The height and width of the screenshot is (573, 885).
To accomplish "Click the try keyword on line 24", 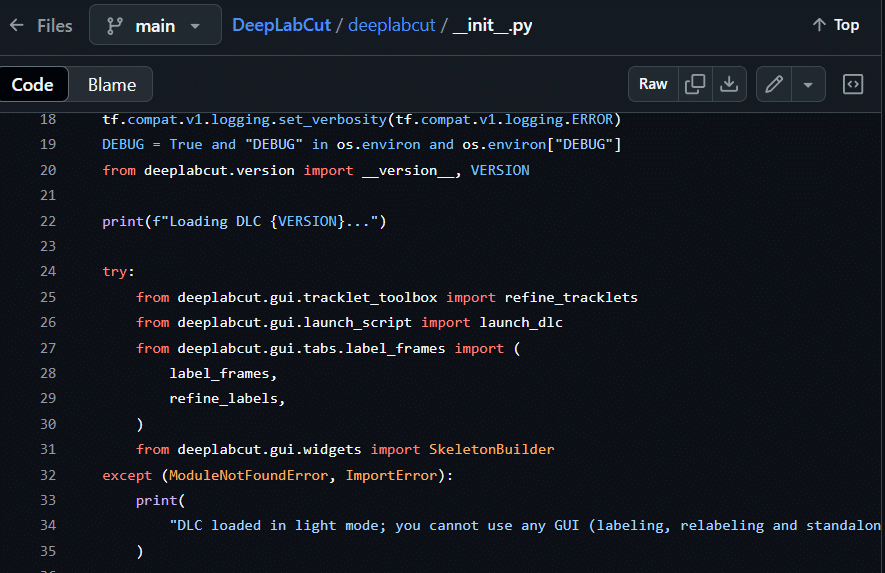I will point(115,272).
